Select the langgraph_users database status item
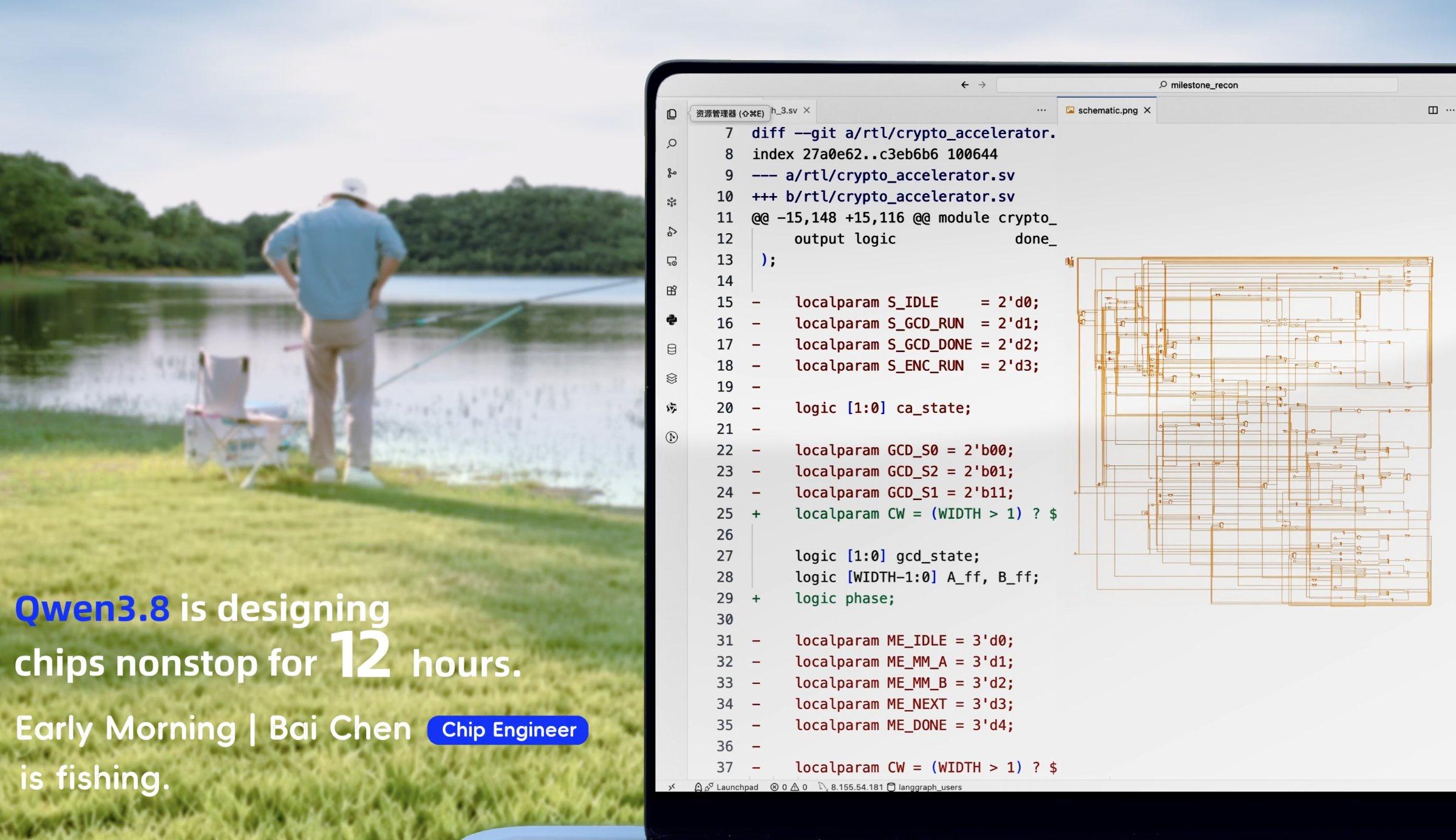This screenshot has width=1456, height=840. coord(925,787)
